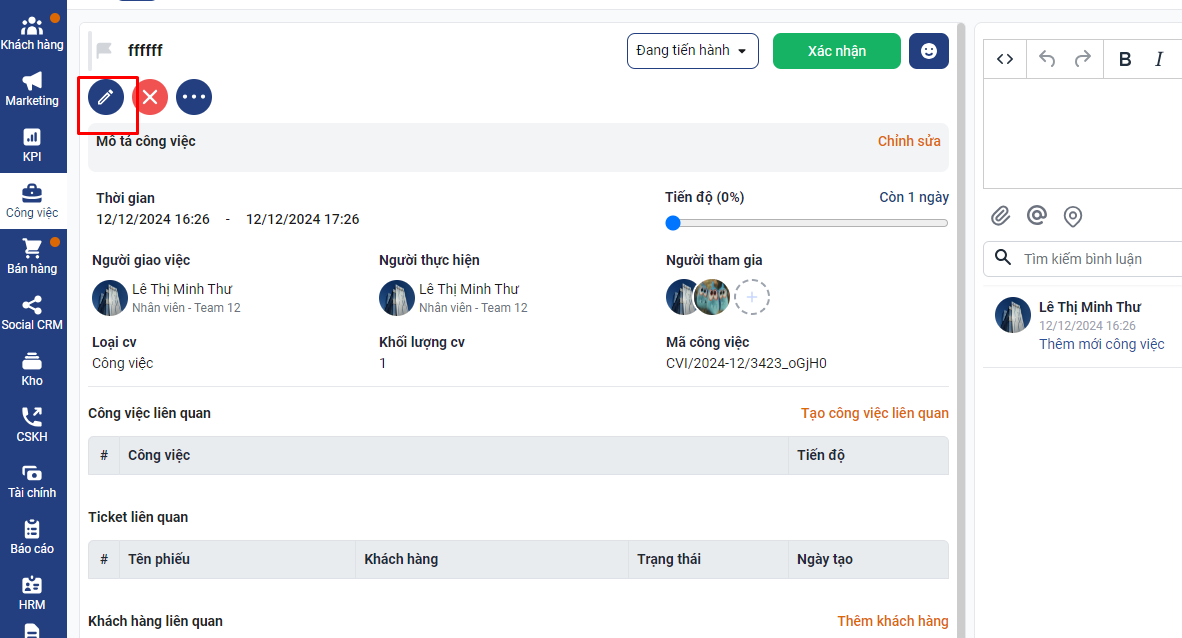
Task: Toggle code view in comment editor
Action: [1005, 59]
